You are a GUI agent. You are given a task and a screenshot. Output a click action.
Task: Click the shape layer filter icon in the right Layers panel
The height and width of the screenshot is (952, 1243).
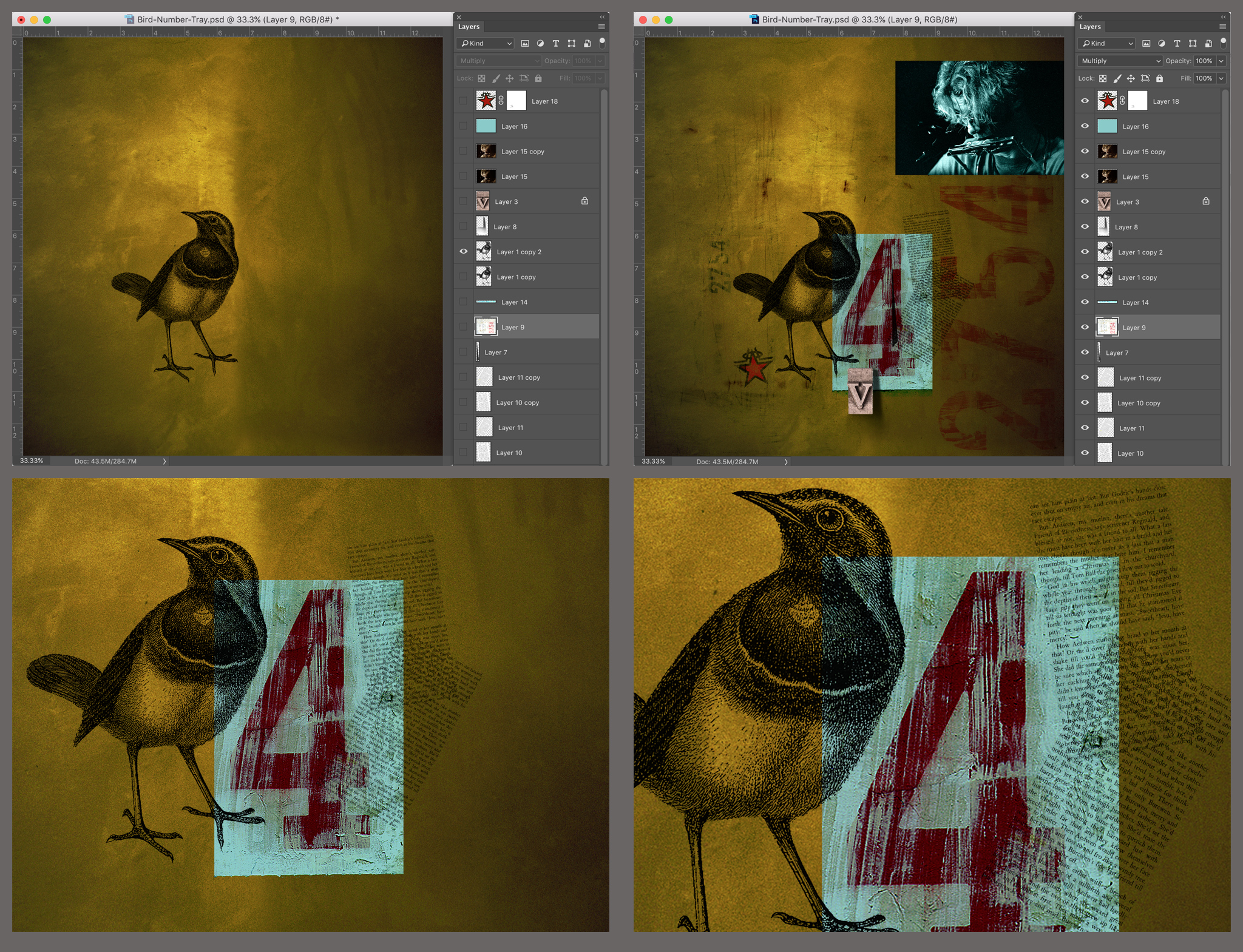coord(1193,44)
